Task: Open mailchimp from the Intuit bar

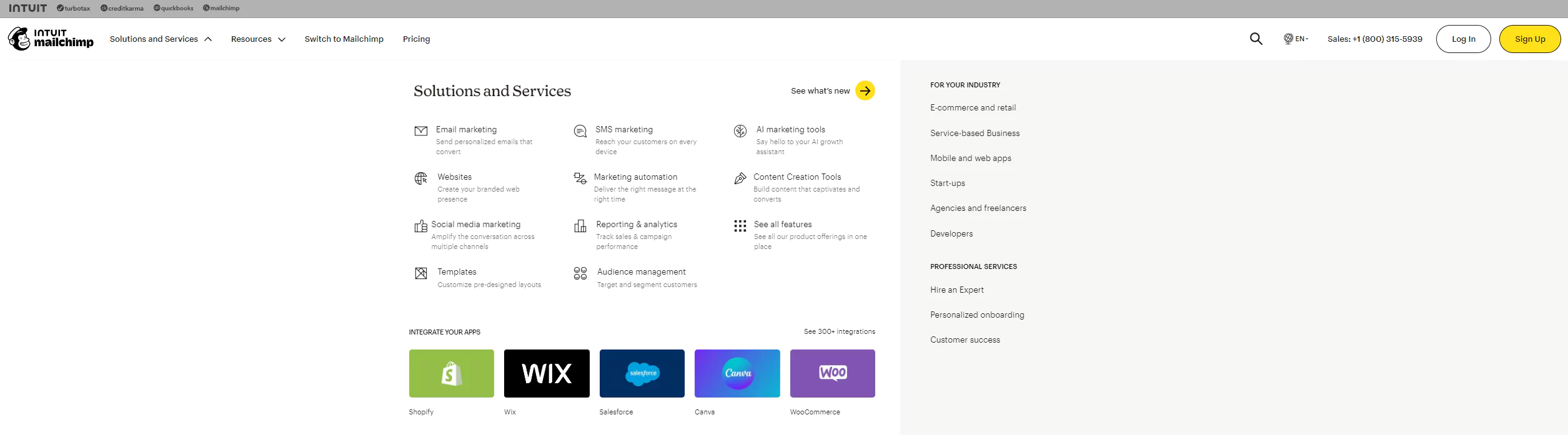Action: pos(221,8)
